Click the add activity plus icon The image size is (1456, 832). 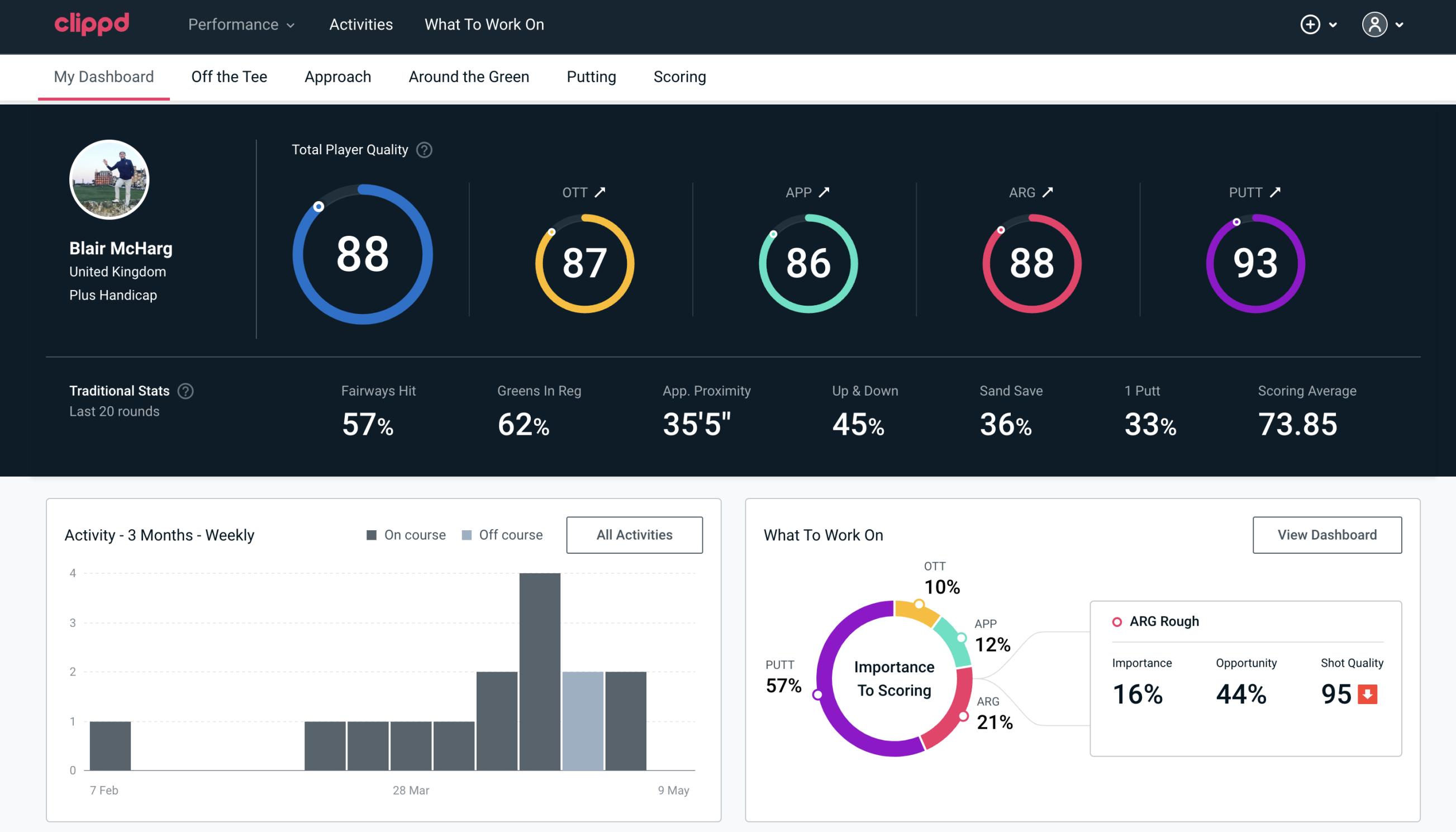click(1311, 25)
